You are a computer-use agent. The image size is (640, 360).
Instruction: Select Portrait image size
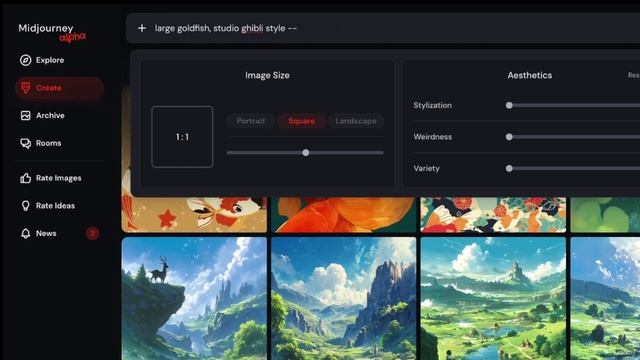250,121
